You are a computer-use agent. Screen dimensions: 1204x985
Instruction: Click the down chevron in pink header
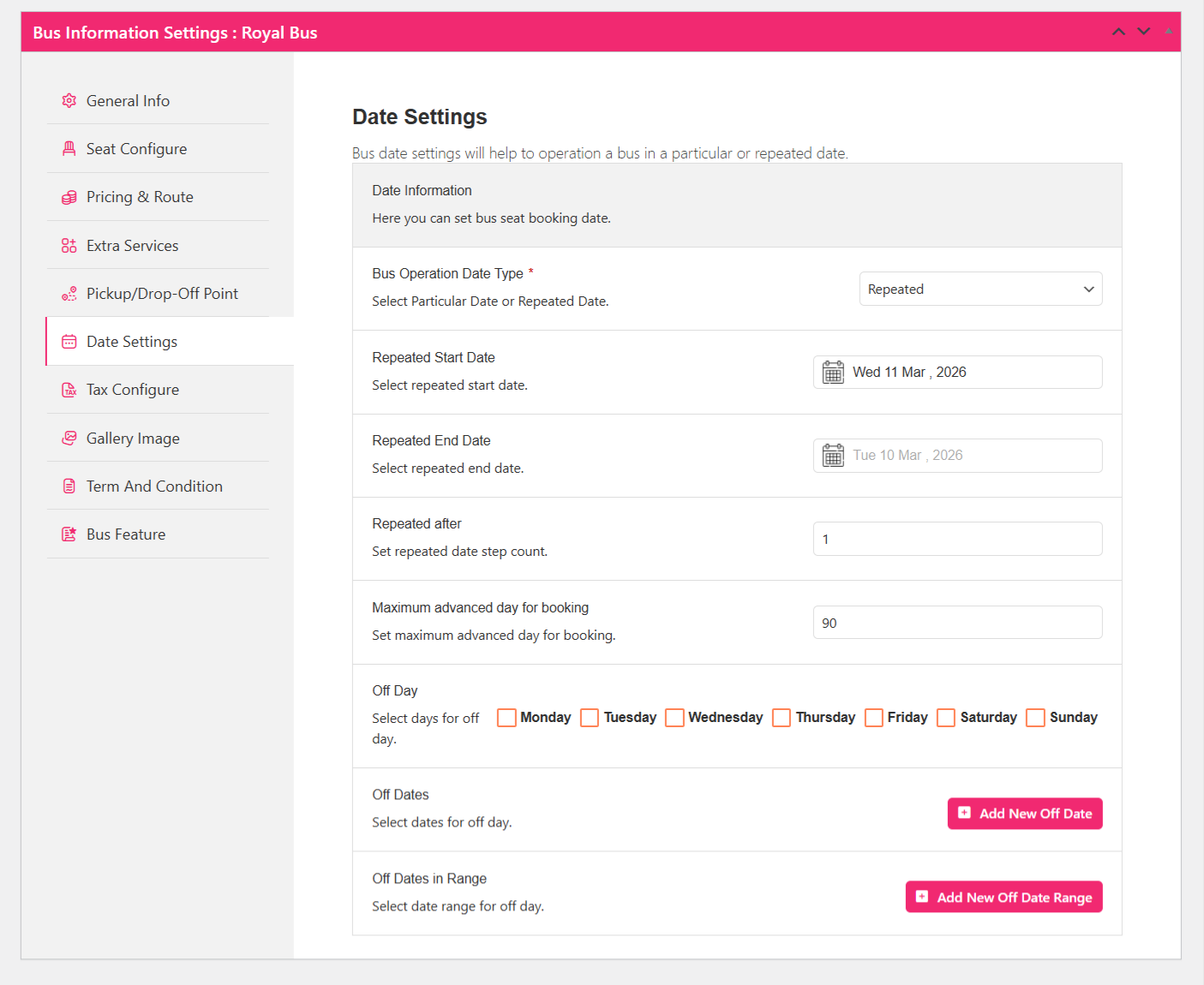[x=1143, y=32]
